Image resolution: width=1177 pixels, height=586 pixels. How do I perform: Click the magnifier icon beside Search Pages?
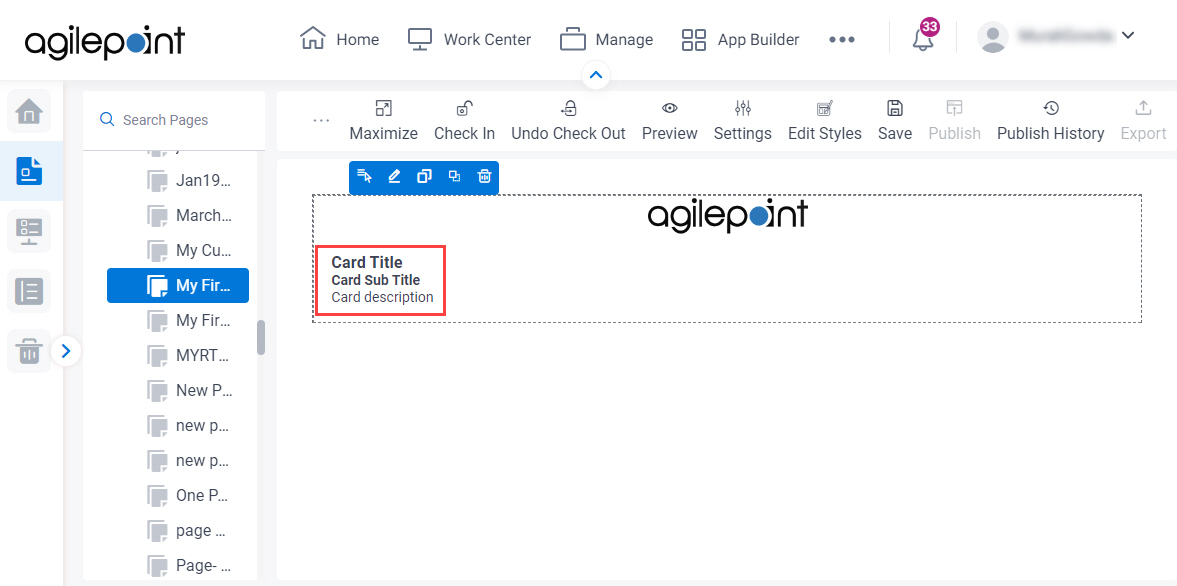click(107, 119)
